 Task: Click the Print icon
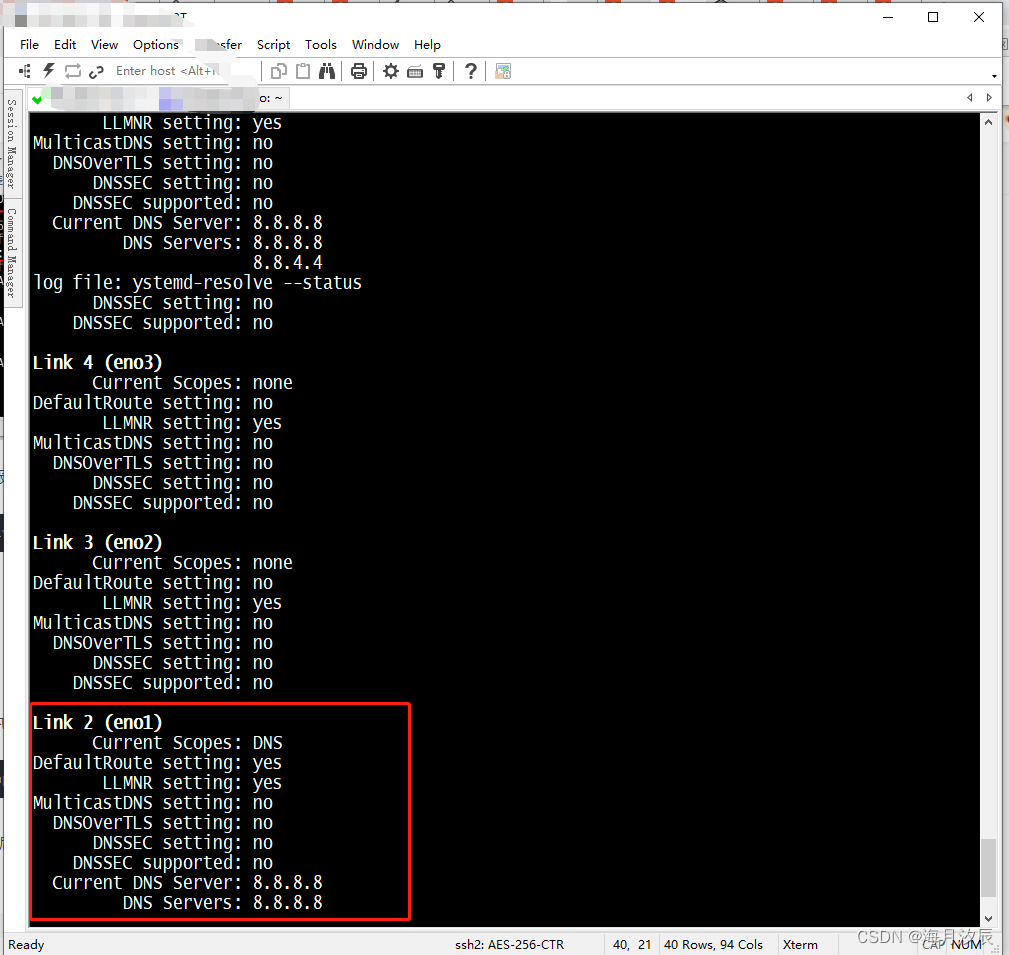[359, 71]
